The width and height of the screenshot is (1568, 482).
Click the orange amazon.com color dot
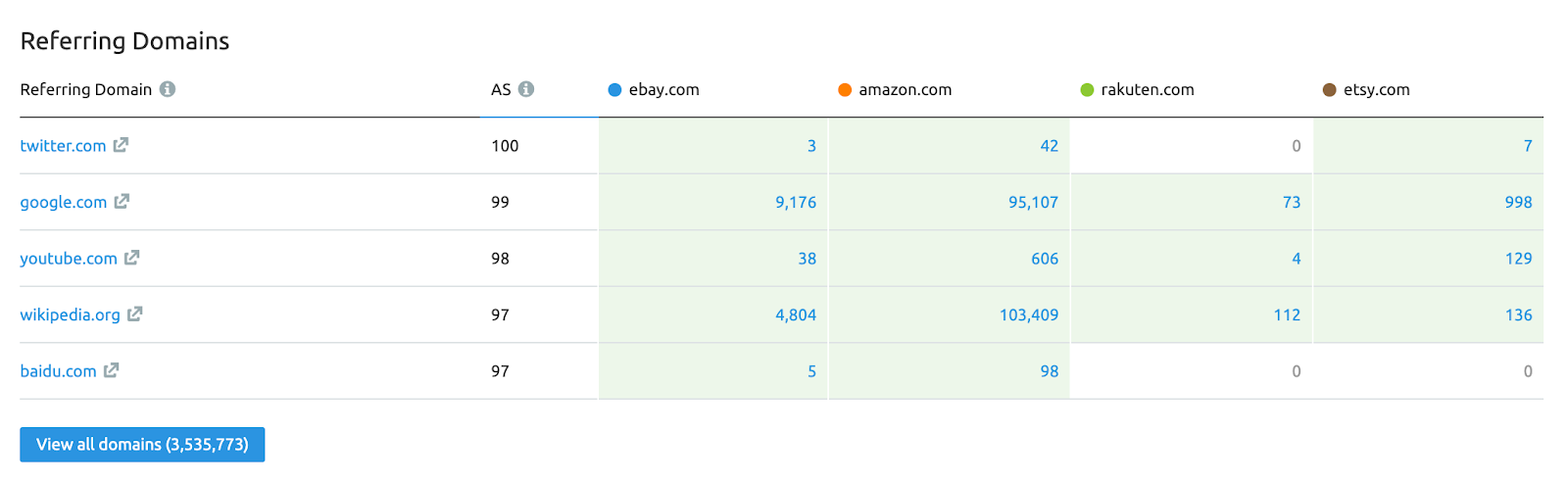pyautogui.click(x=845, y=90)
